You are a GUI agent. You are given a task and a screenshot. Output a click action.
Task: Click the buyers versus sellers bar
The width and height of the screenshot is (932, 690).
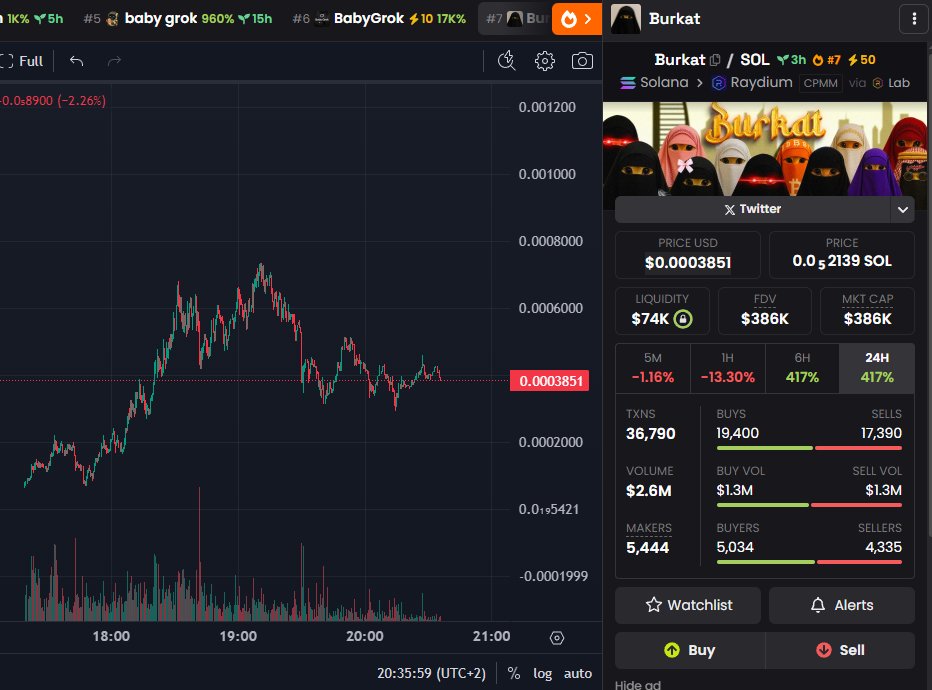[809, 562]
